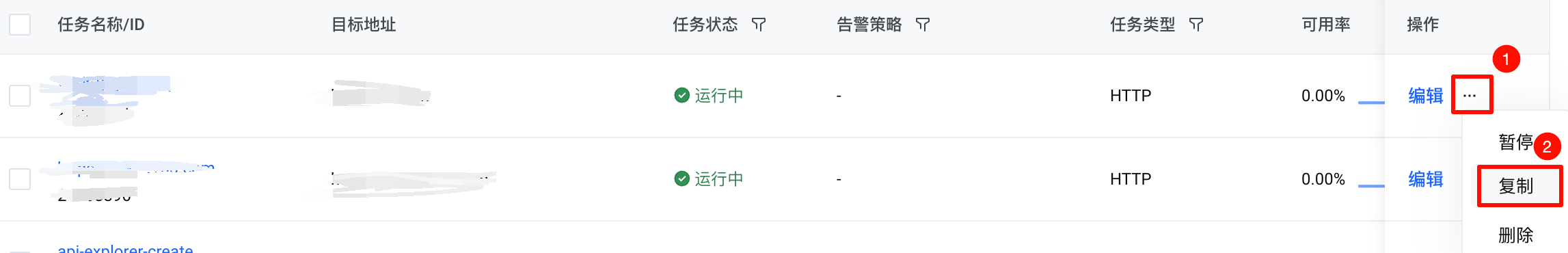1568x253 pixels.
Task: Click the 告警策略 column header label
Action: tap(869, 25)
